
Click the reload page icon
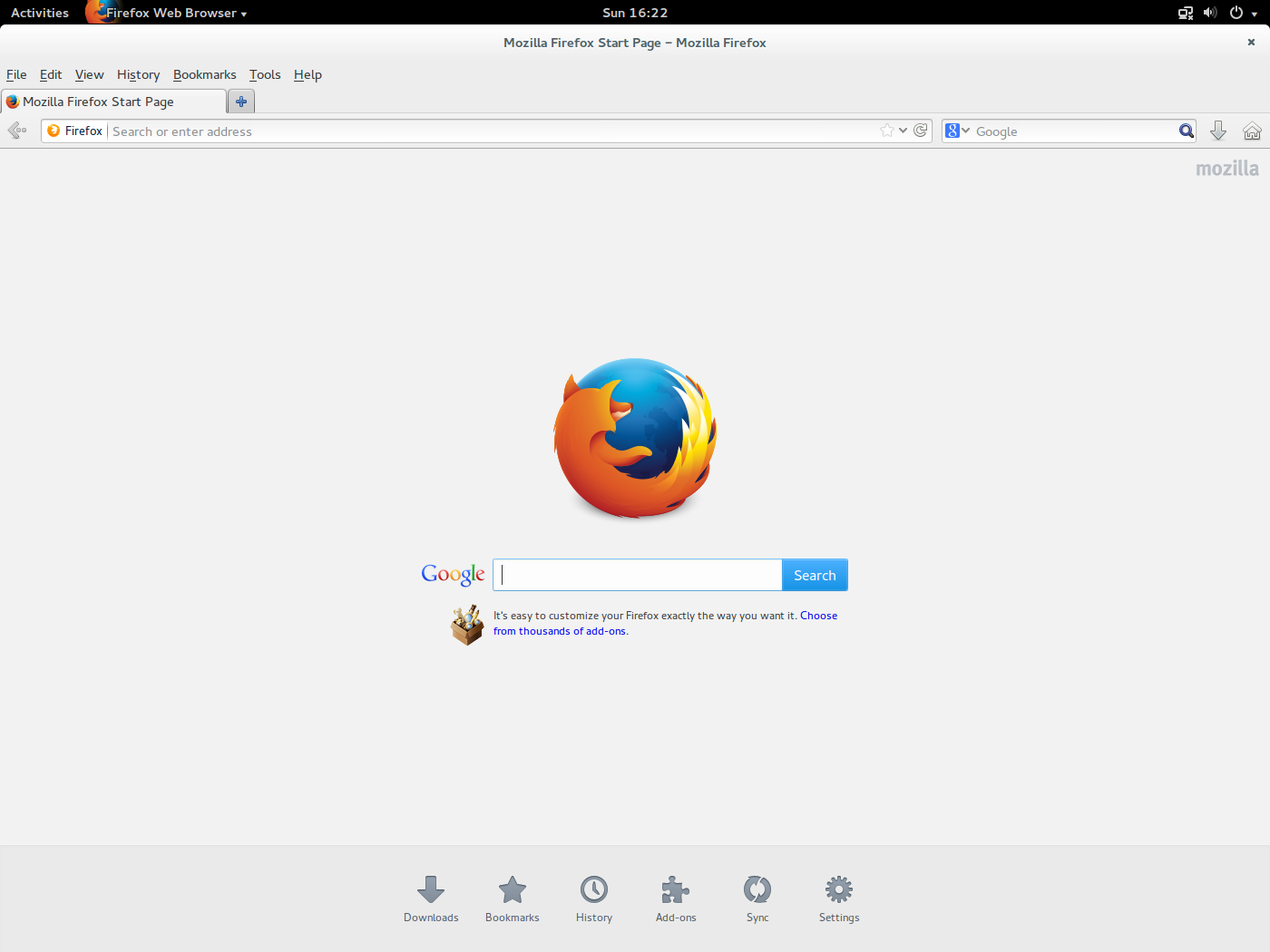coord(921,131)
